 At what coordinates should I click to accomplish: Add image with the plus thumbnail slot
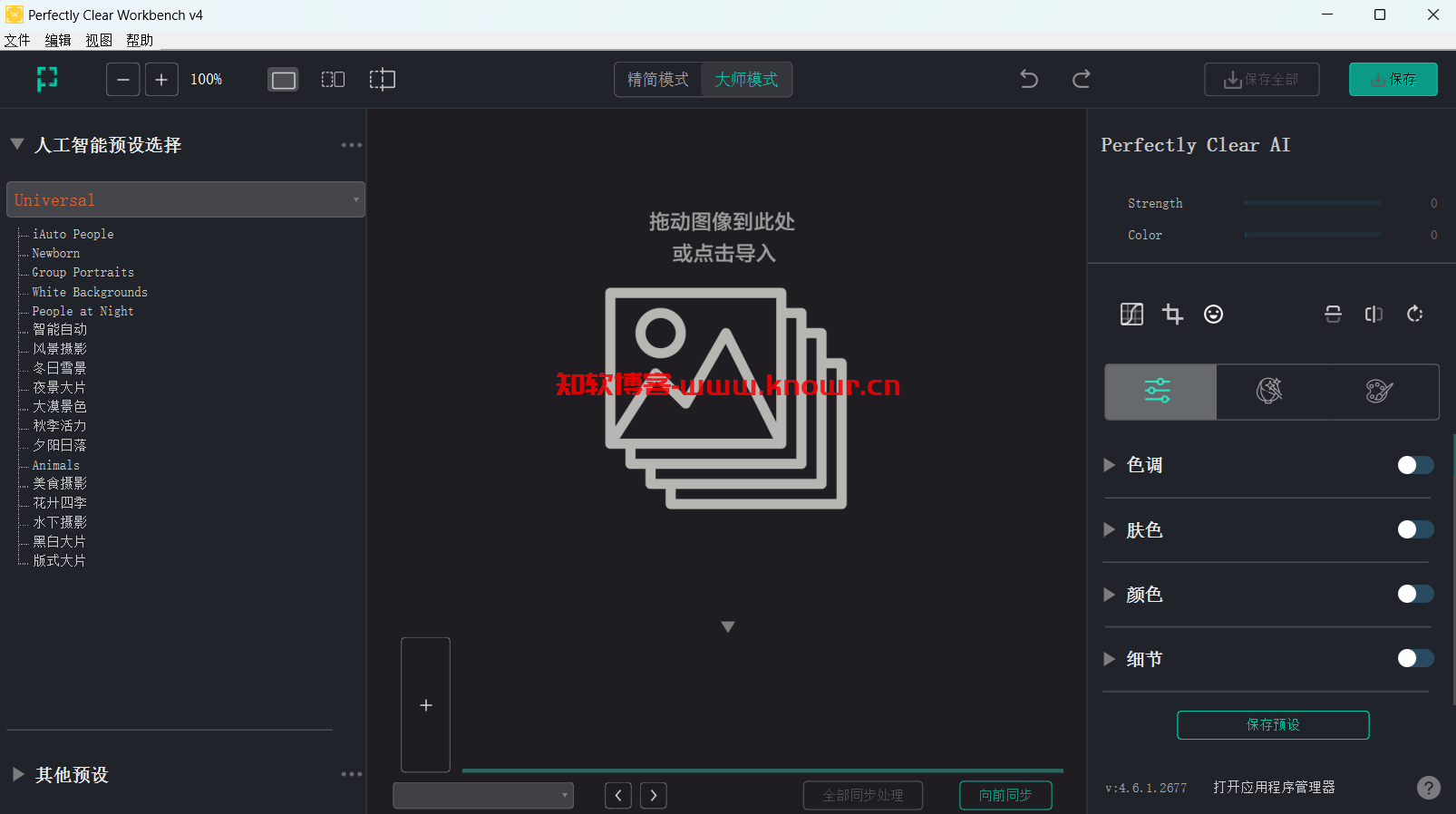[x=425, y=705]
